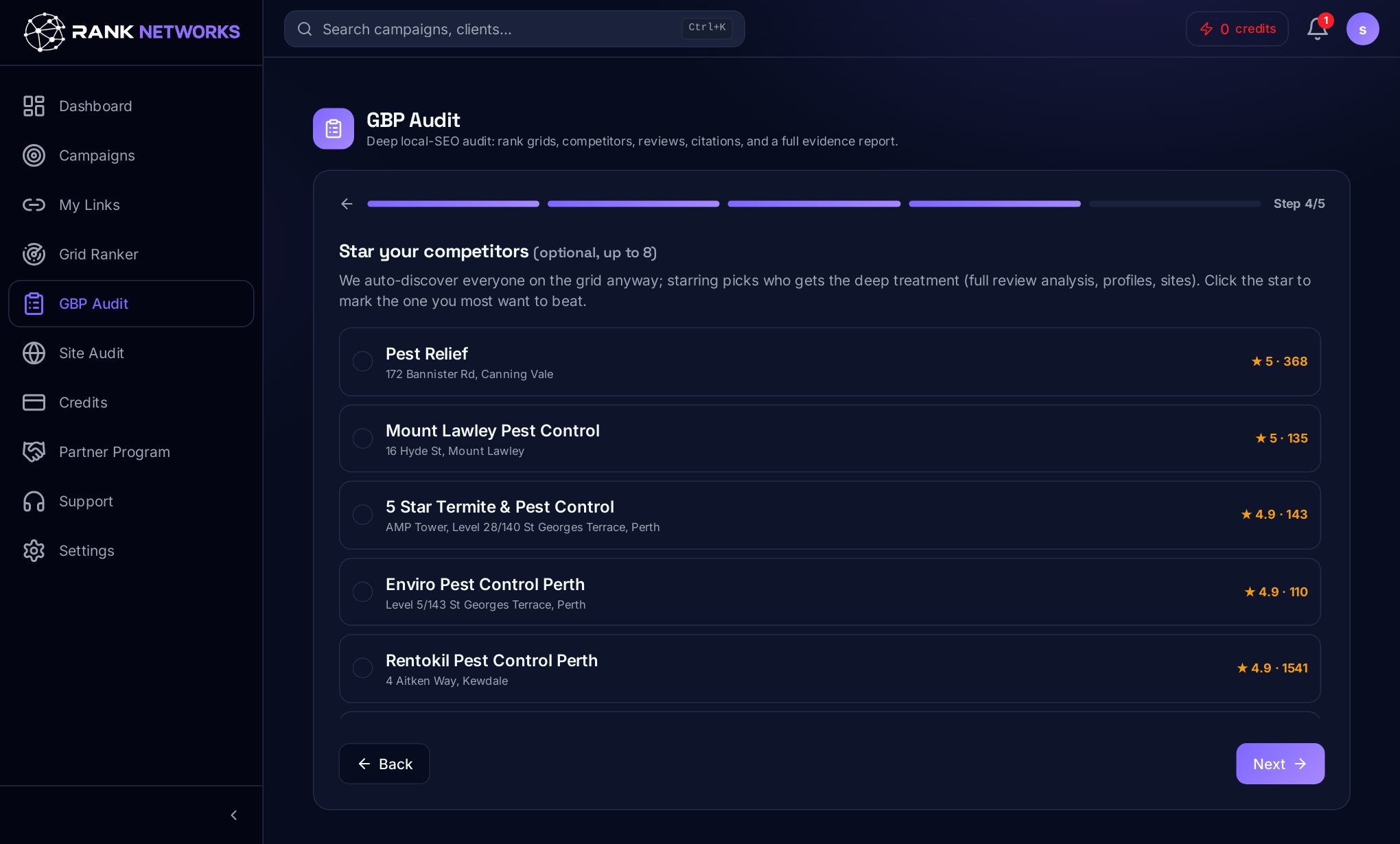This screenshot has width=1400, height=844.
Task: Go back using the progress bar arrow
Action: point(347,204)
